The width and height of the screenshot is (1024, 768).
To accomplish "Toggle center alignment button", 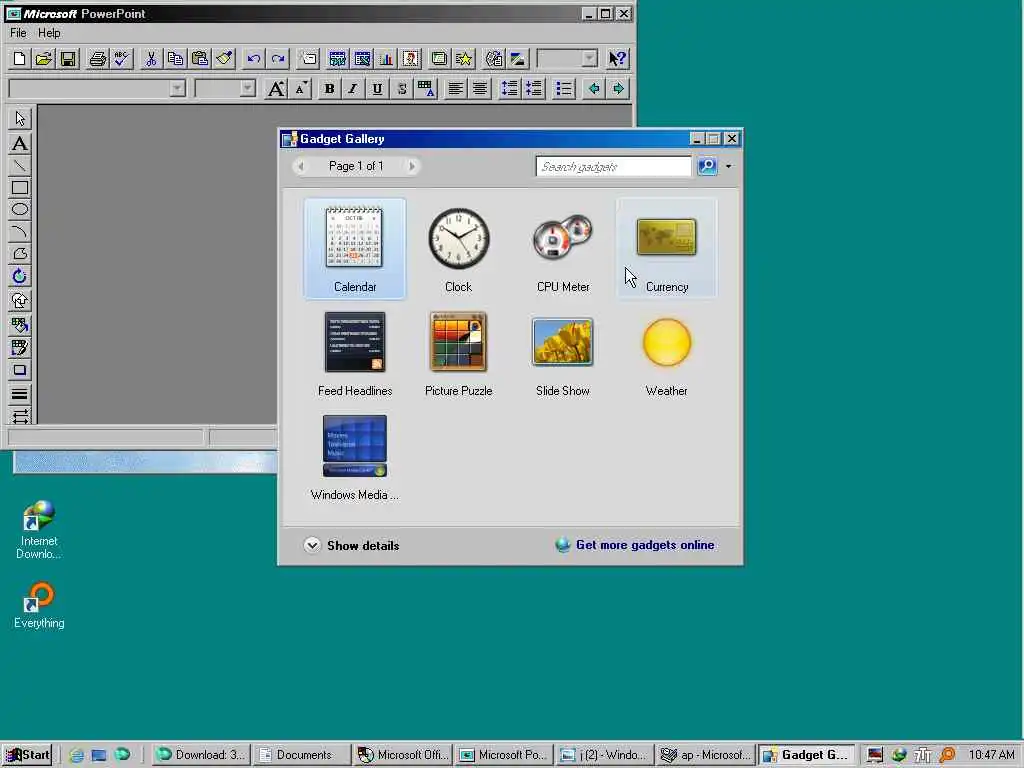I will 479,88.
